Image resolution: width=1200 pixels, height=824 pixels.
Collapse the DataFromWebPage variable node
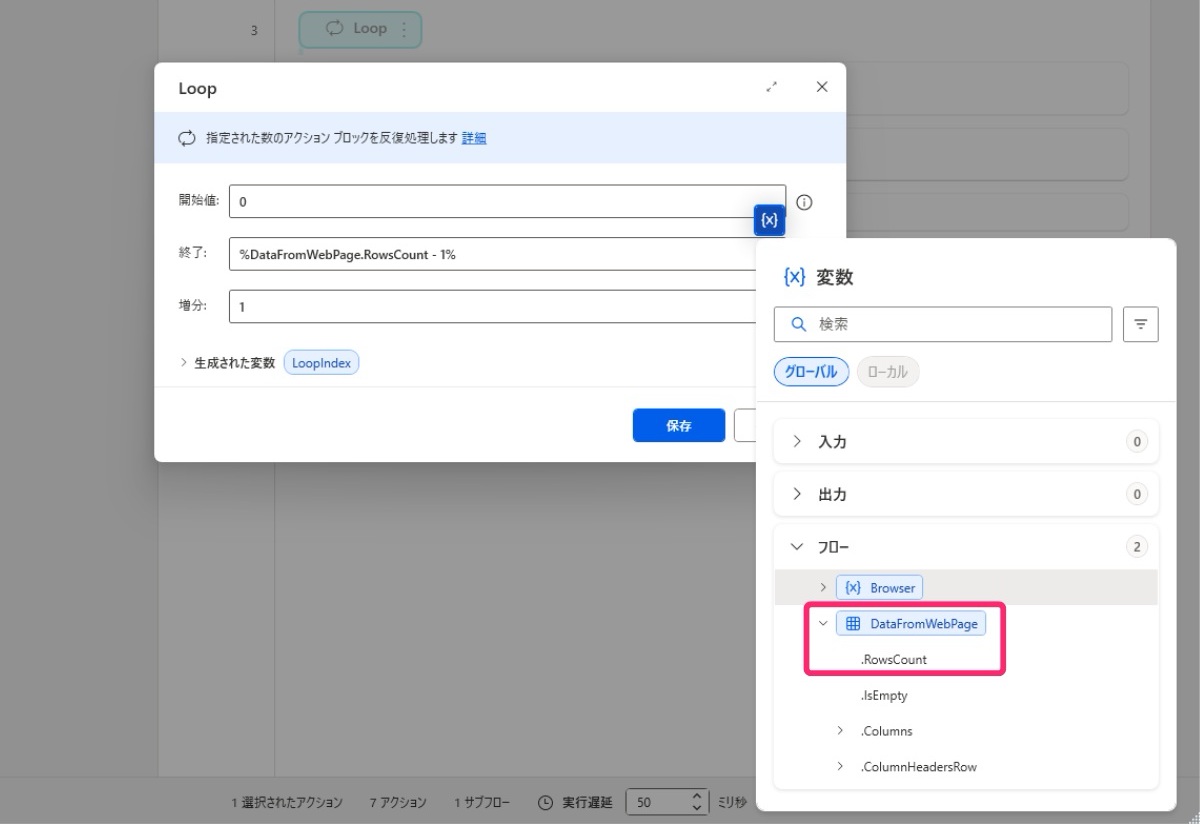pyautogui.click(x=823, y=623)
